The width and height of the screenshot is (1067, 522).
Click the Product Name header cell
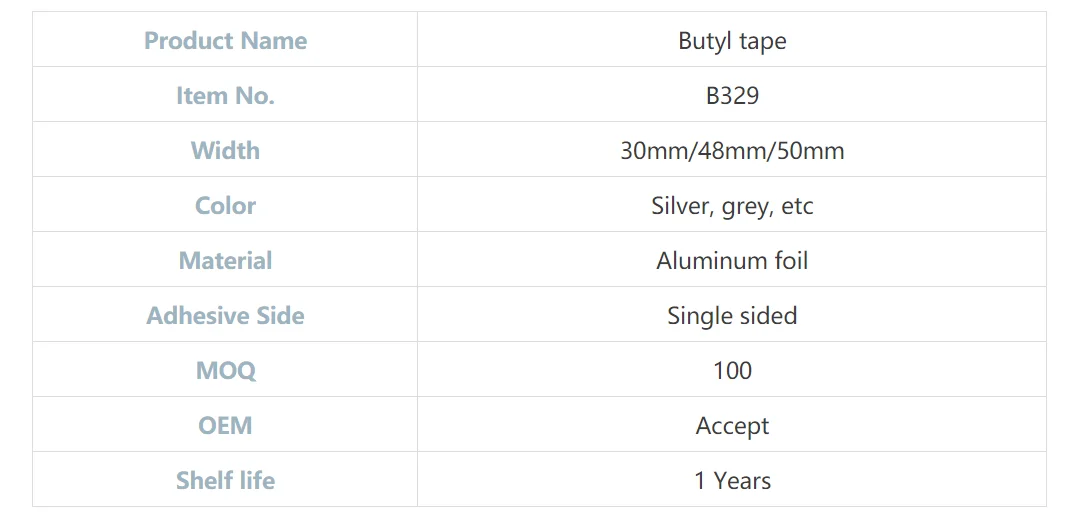pos(225,41)
